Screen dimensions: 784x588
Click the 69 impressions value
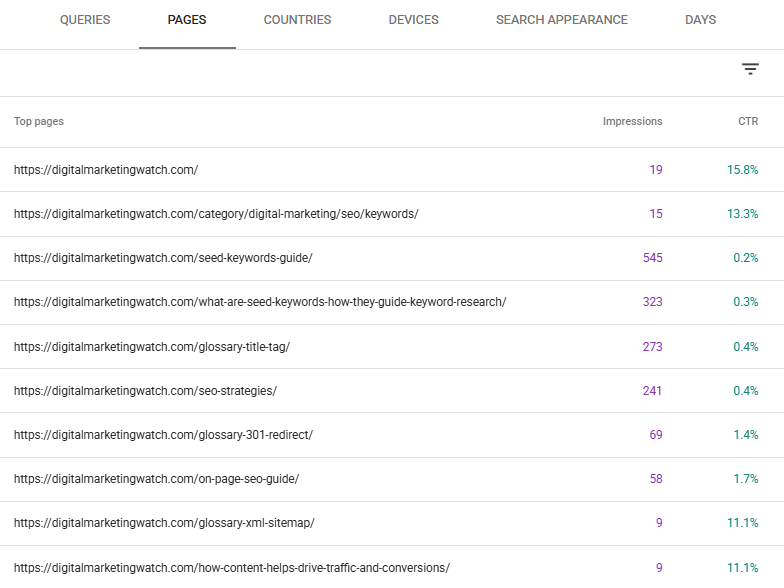pos(656,435)
